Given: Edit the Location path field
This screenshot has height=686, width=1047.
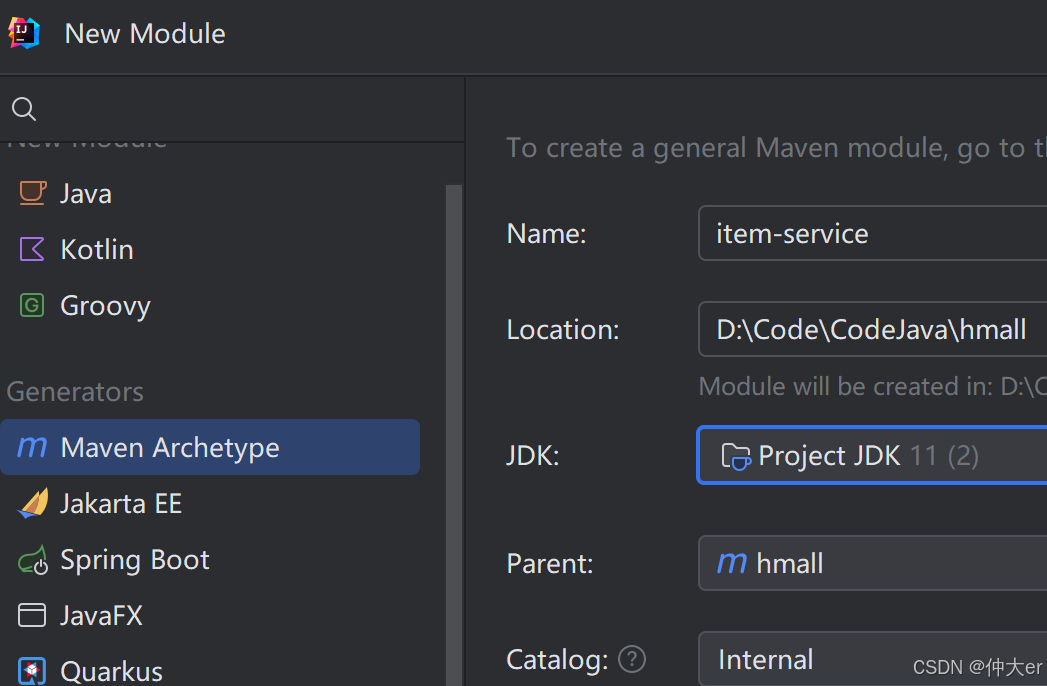Looking at the screenshot, I should (x=873, y=329).
